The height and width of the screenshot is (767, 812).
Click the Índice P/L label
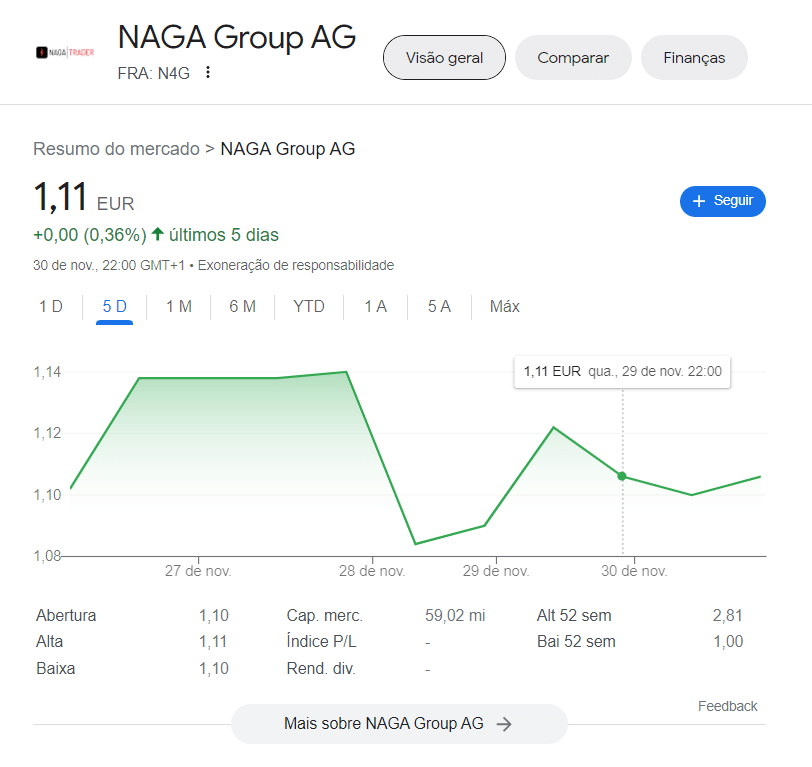pyautogui.click(x=321, y=642)
